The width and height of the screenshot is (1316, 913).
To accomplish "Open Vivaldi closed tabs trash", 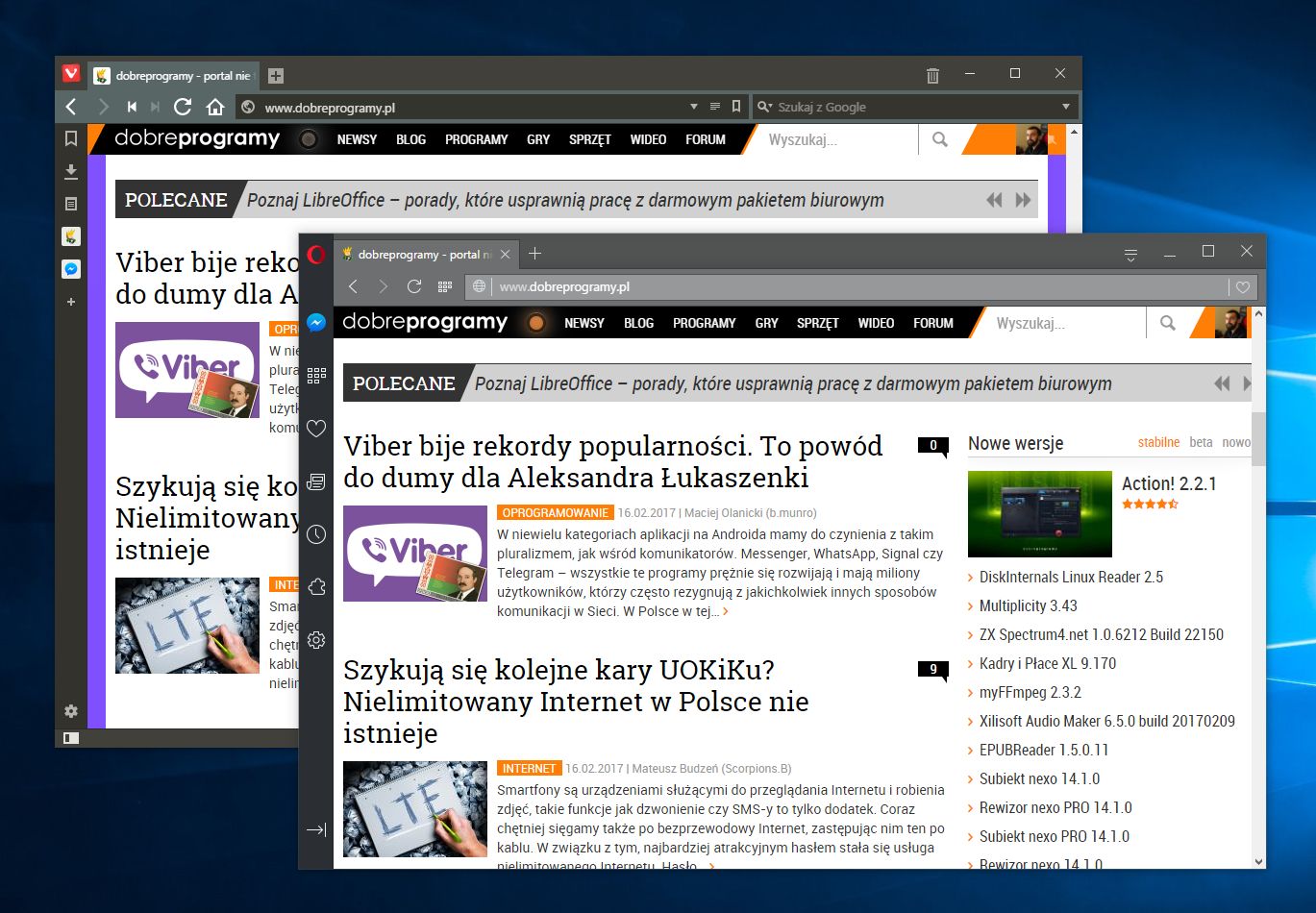I will tap(932, 75).
